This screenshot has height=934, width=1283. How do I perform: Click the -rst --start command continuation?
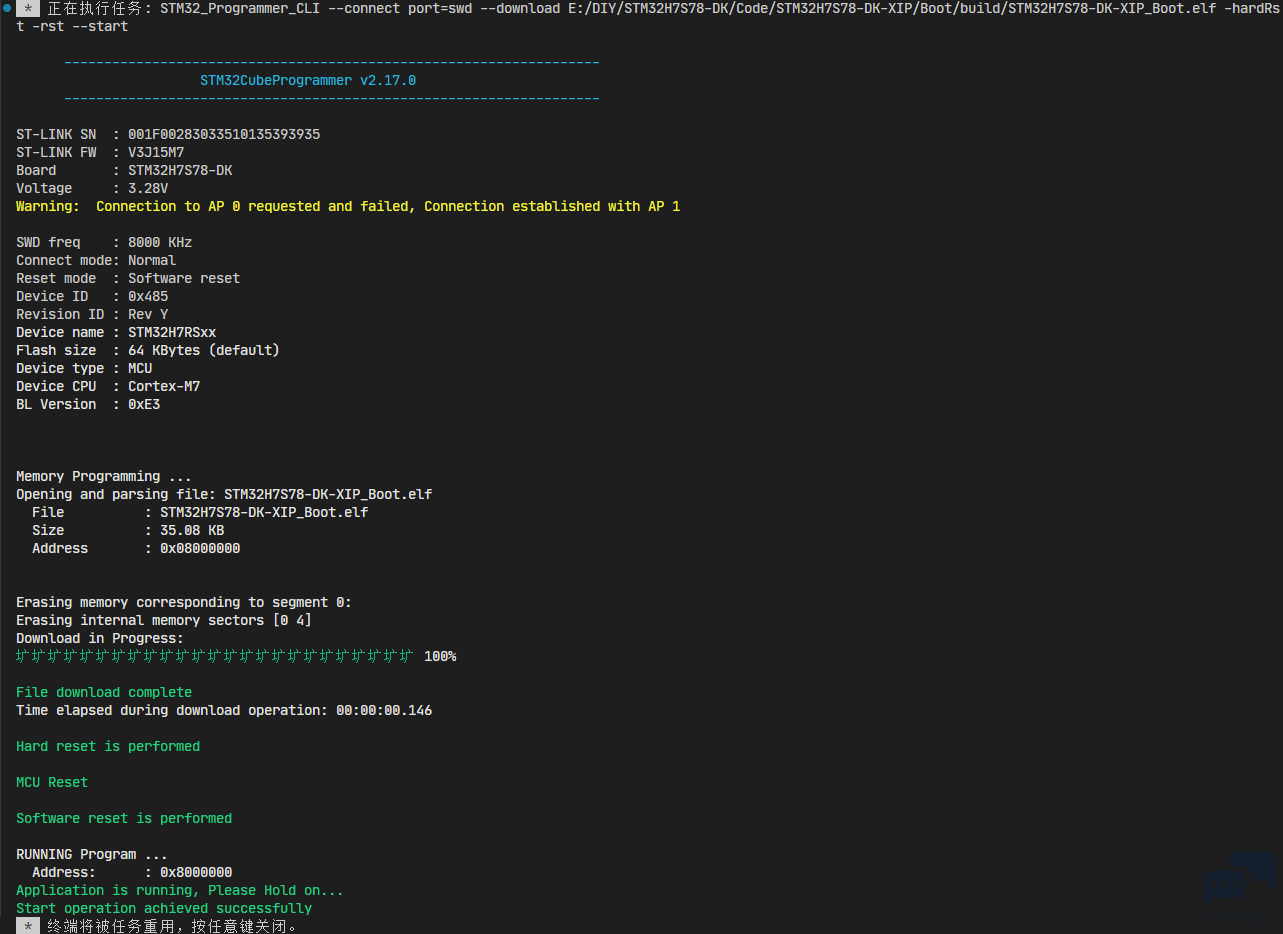tap(72, 26)
